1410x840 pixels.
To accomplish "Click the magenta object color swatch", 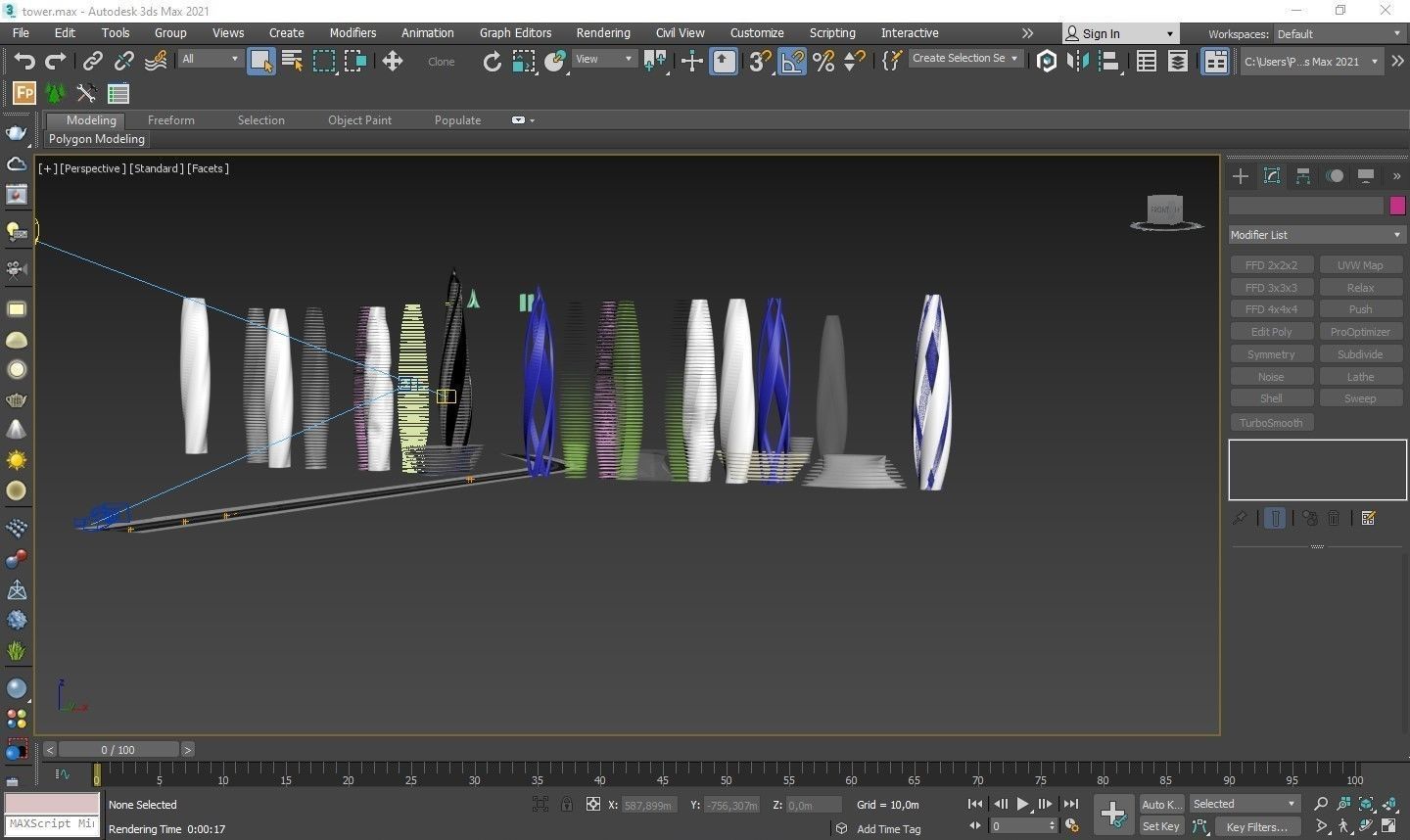I will pos(1397,206).
